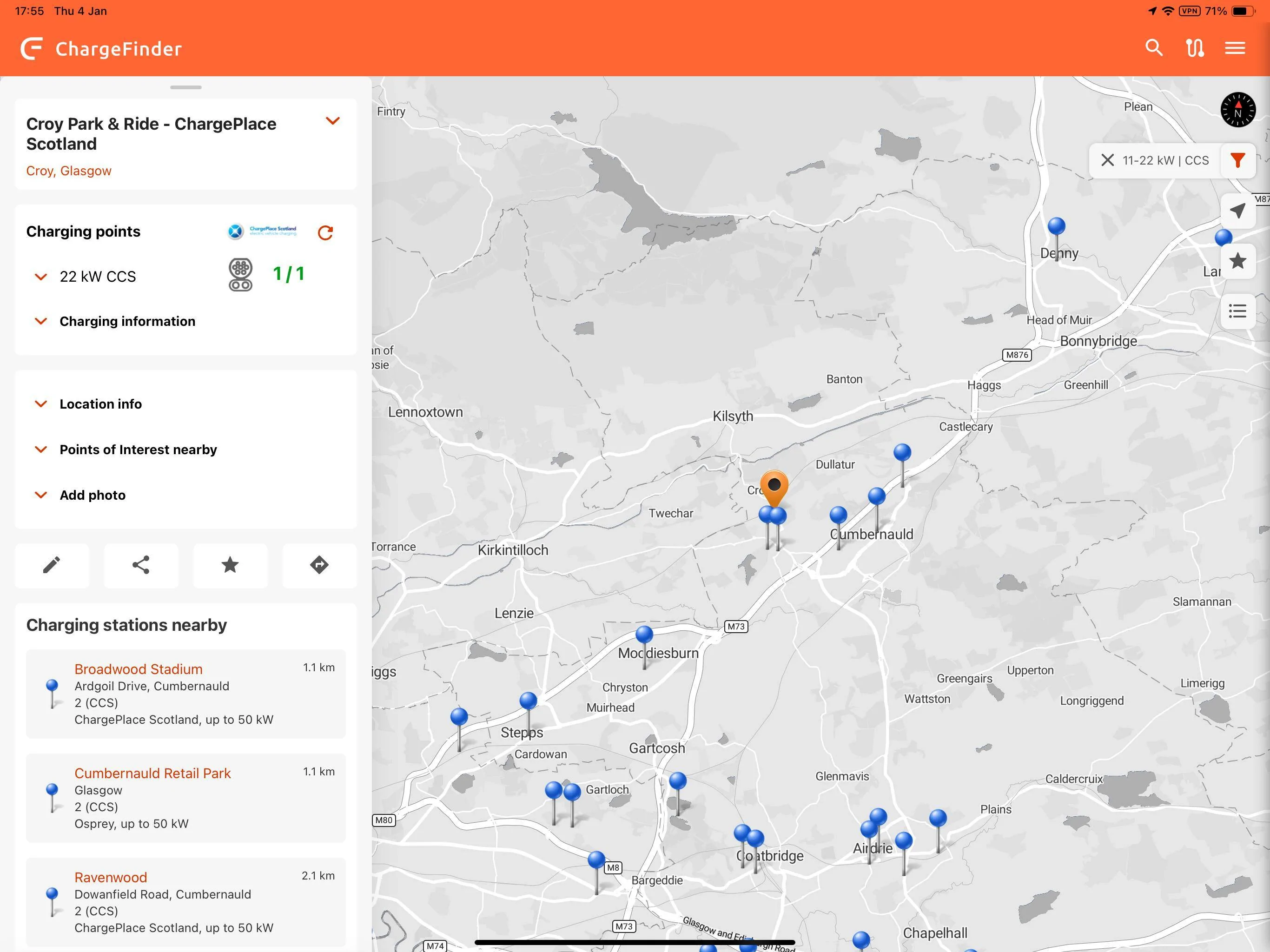
Task: Clear the 11-22 kW CCS filter
Action: (x=1107, y=160)
